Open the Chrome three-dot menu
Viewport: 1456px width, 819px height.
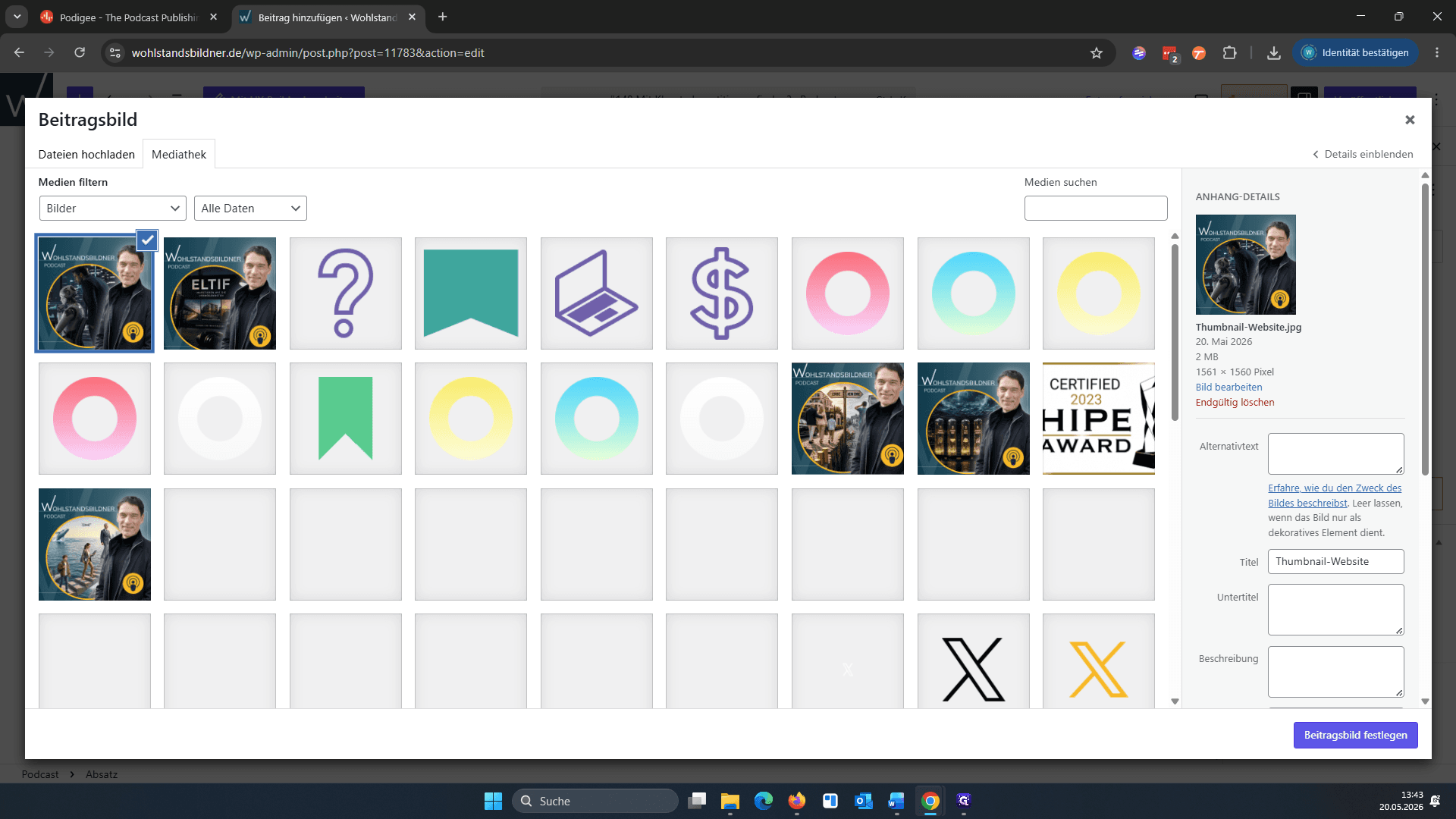[1437, 52]
